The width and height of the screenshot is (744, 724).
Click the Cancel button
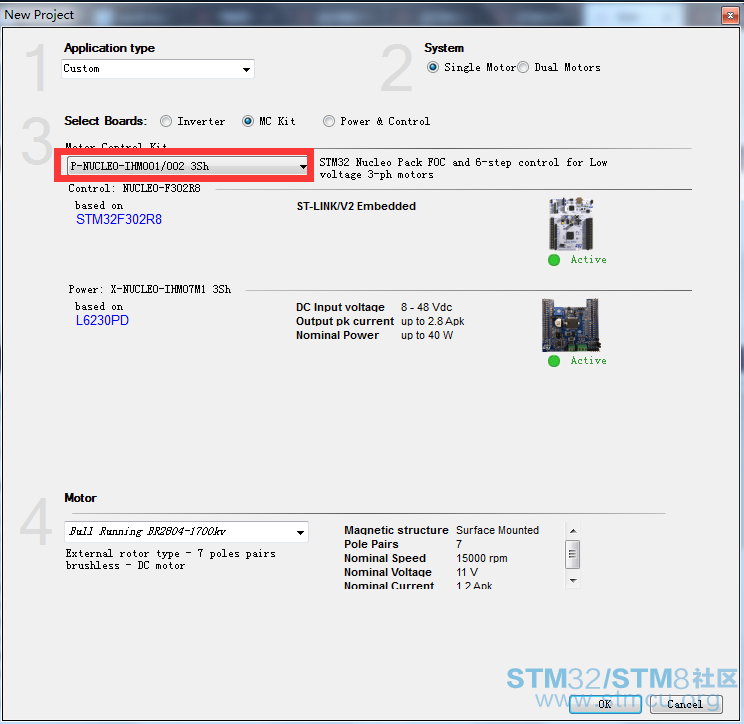(x=686, y=704)
